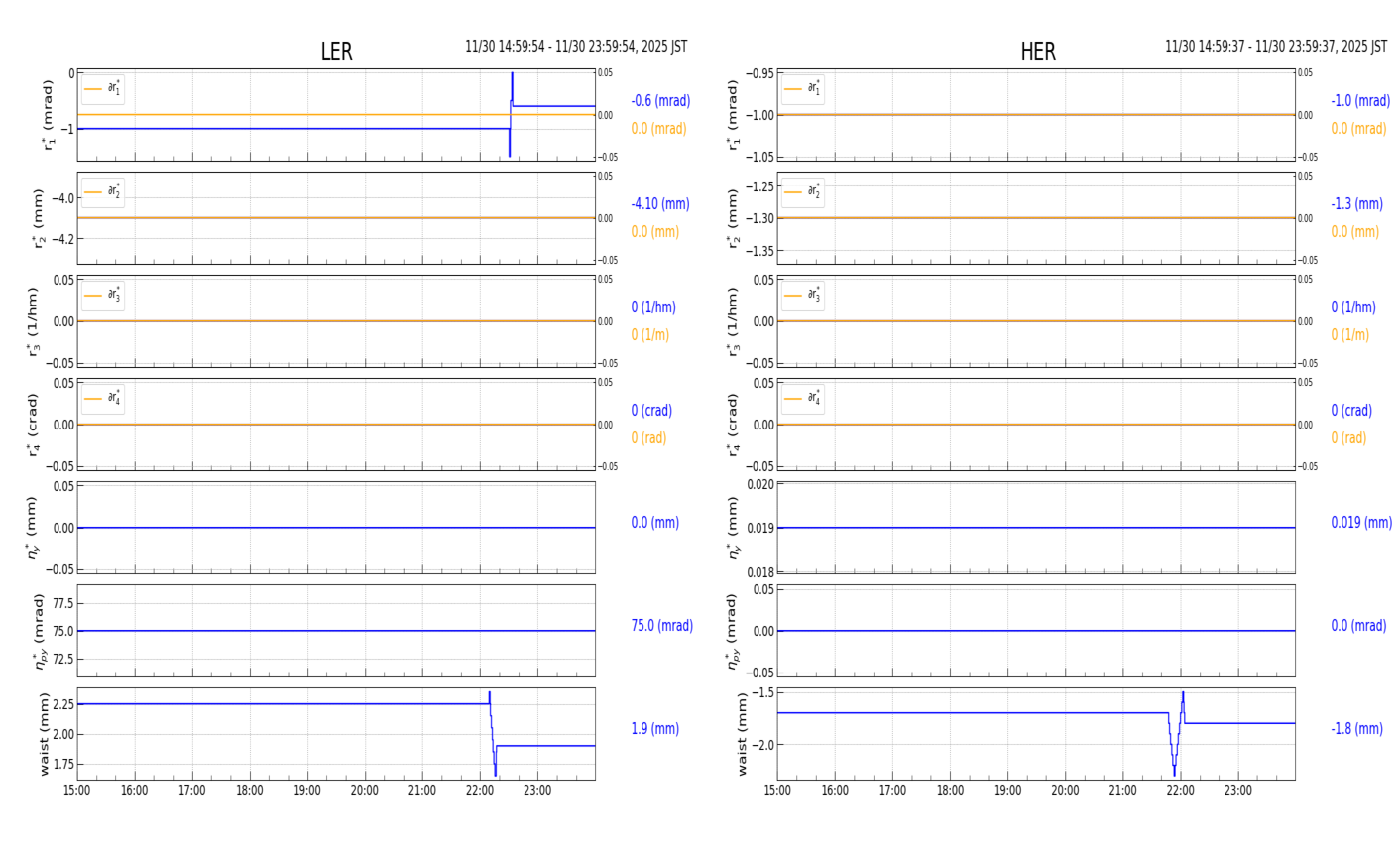Click the 21:00 tick on HER time axis
This screenshot has height=857, width=1400.
[x=1122, y=791]
